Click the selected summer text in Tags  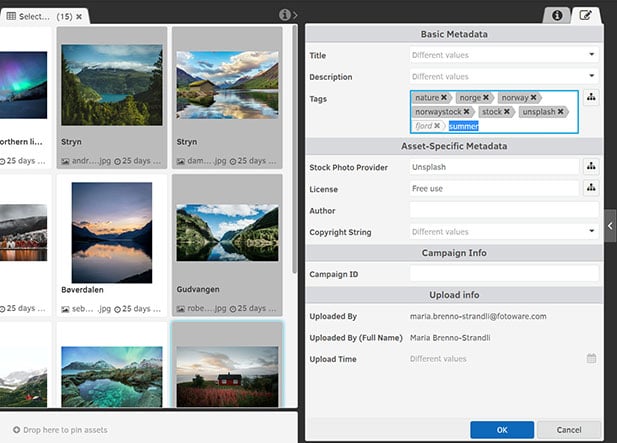pos(464,126)
